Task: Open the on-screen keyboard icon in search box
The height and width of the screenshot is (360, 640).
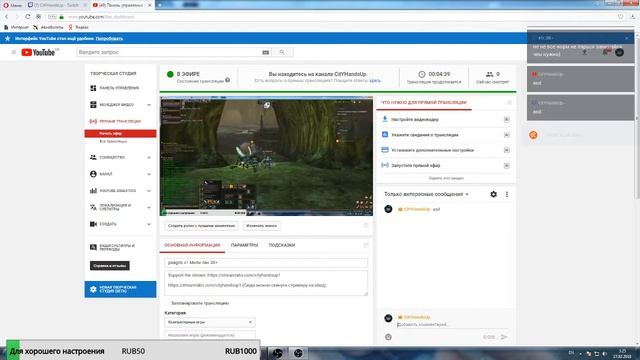Action: click(x=266, y=52)
